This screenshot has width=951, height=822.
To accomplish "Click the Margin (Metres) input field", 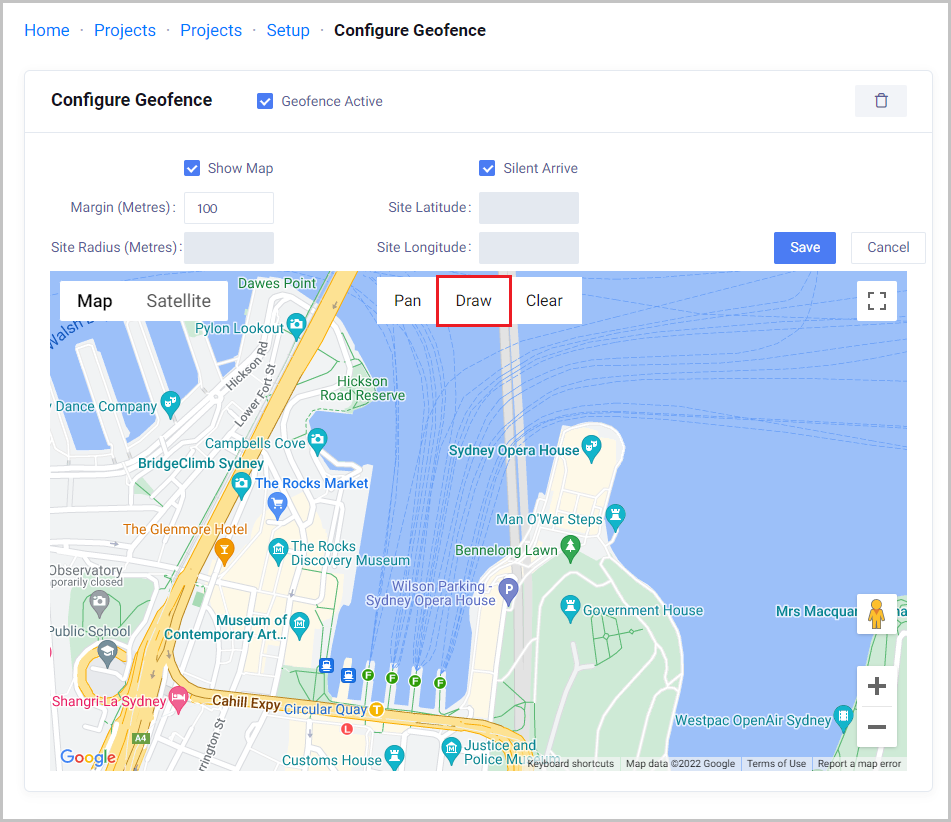I will point(229,208).
